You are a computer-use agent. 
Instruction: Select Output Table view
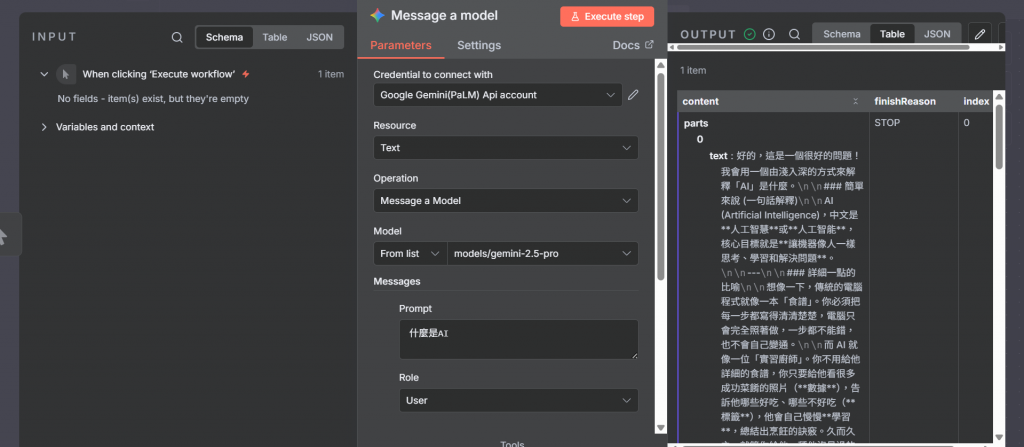(892, 34)
